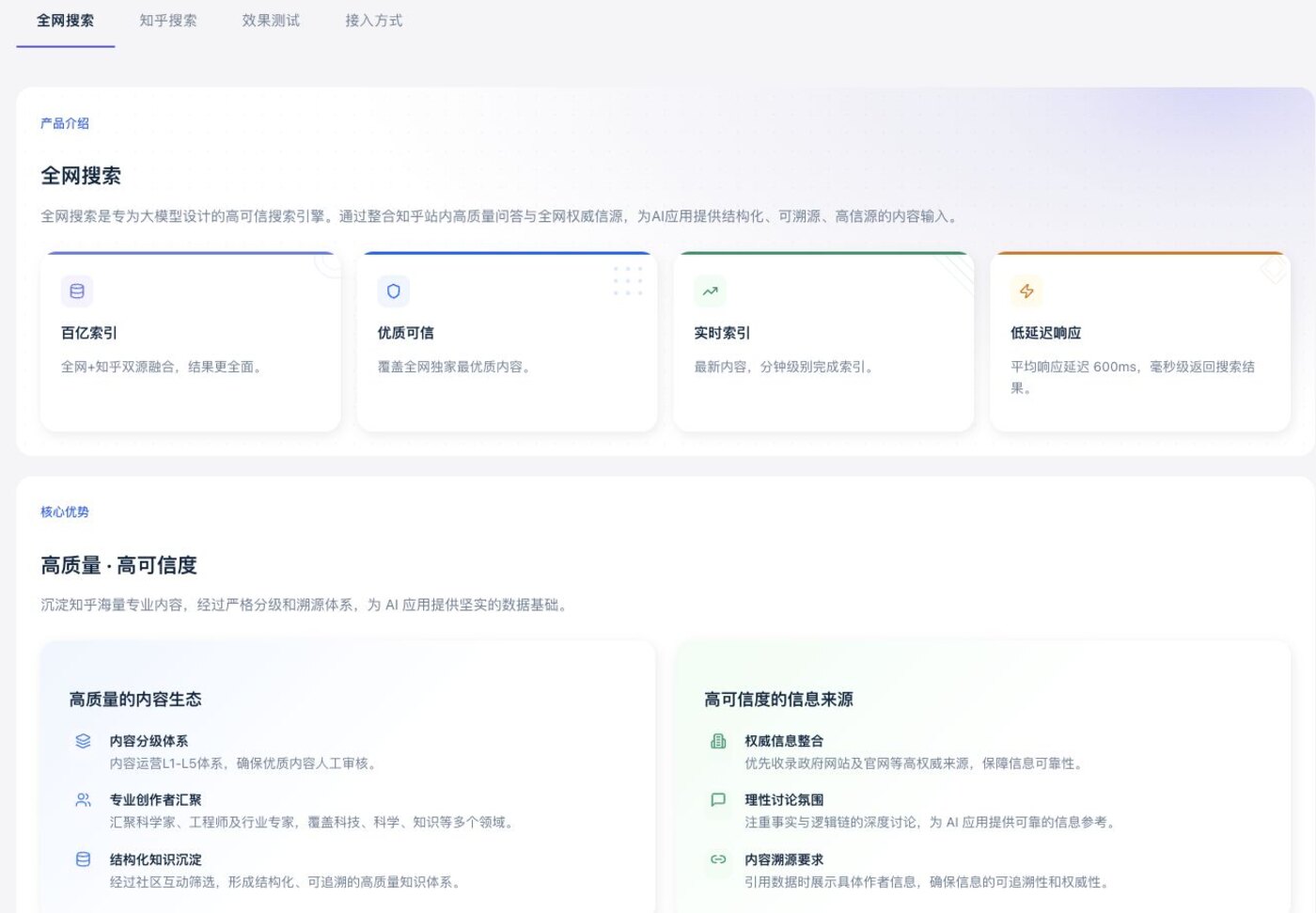Click the people icon beside 专业创作者汇聚
Image resolution: width=1316 pixels, height=913 pixels.
[x=83, y=800]
